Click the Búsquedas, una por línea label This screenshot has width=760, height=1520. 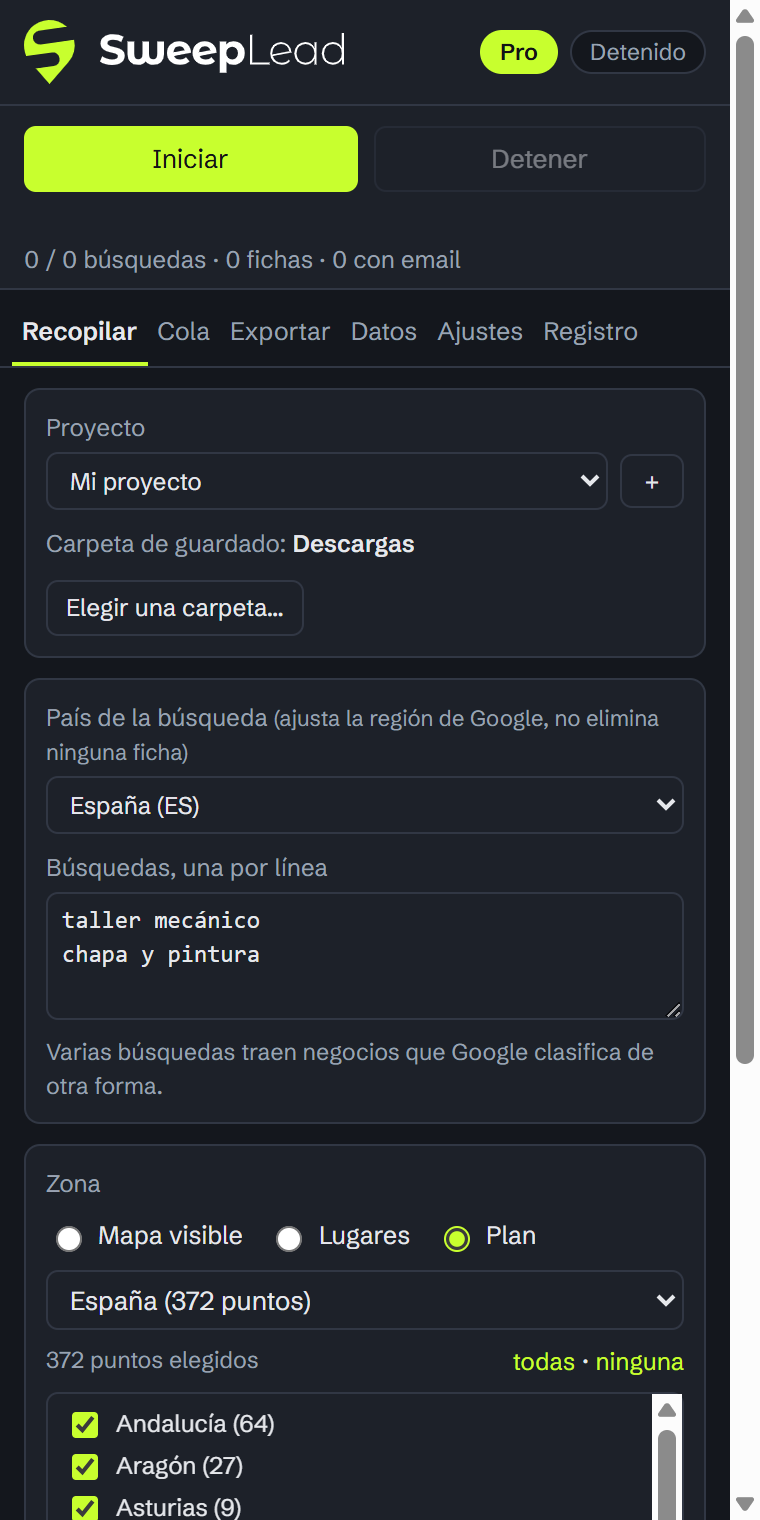(187, 868)
